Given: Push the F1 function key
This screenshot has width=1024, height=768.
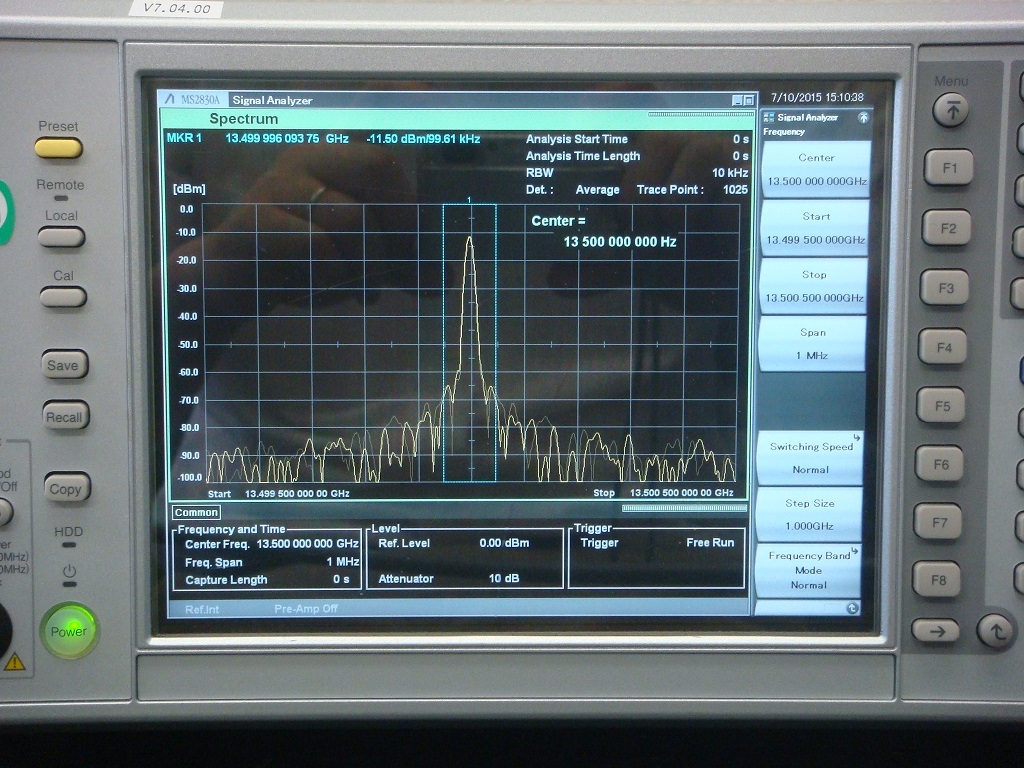Looking at the screenshot, I should pos(948,168).
